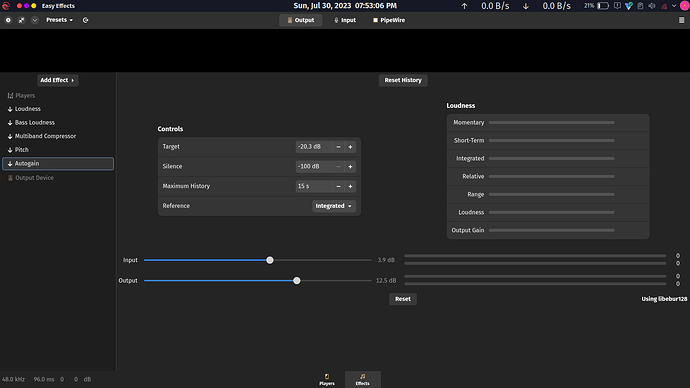Image resolution: width=690 pixels, height=388 pixels.
Task: Click the Reset button below sliders
Action: point(403,299)
